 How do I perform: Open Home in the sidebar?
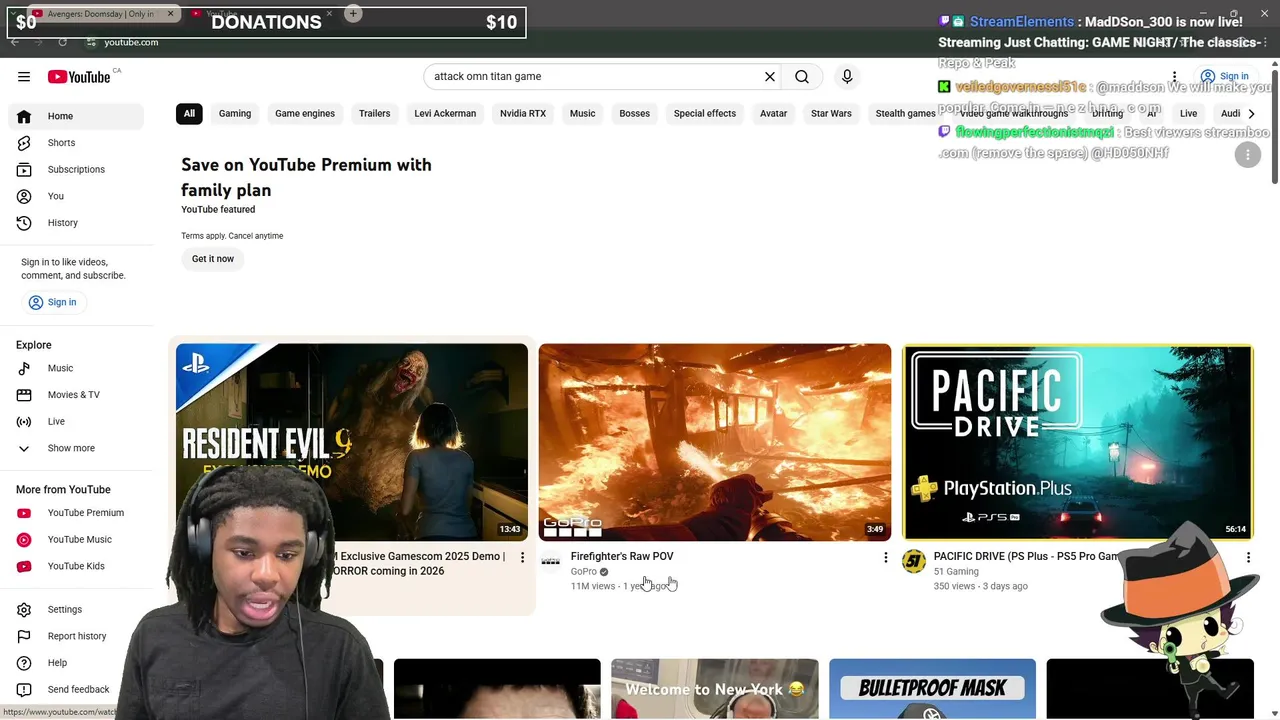(x=76, y=116)
